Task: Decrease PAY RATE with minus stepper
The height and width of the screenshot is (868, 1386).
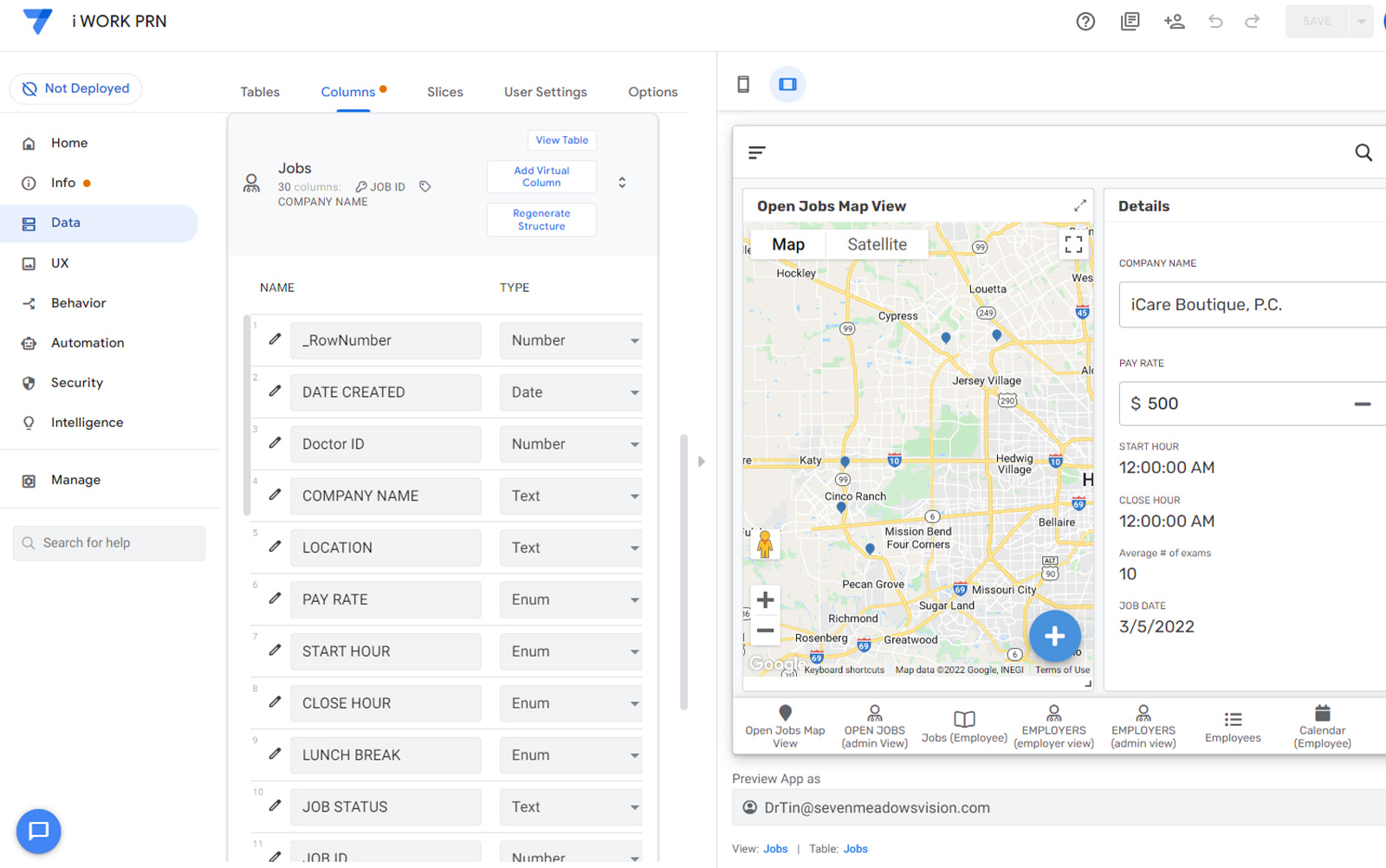Action: 1363,404
